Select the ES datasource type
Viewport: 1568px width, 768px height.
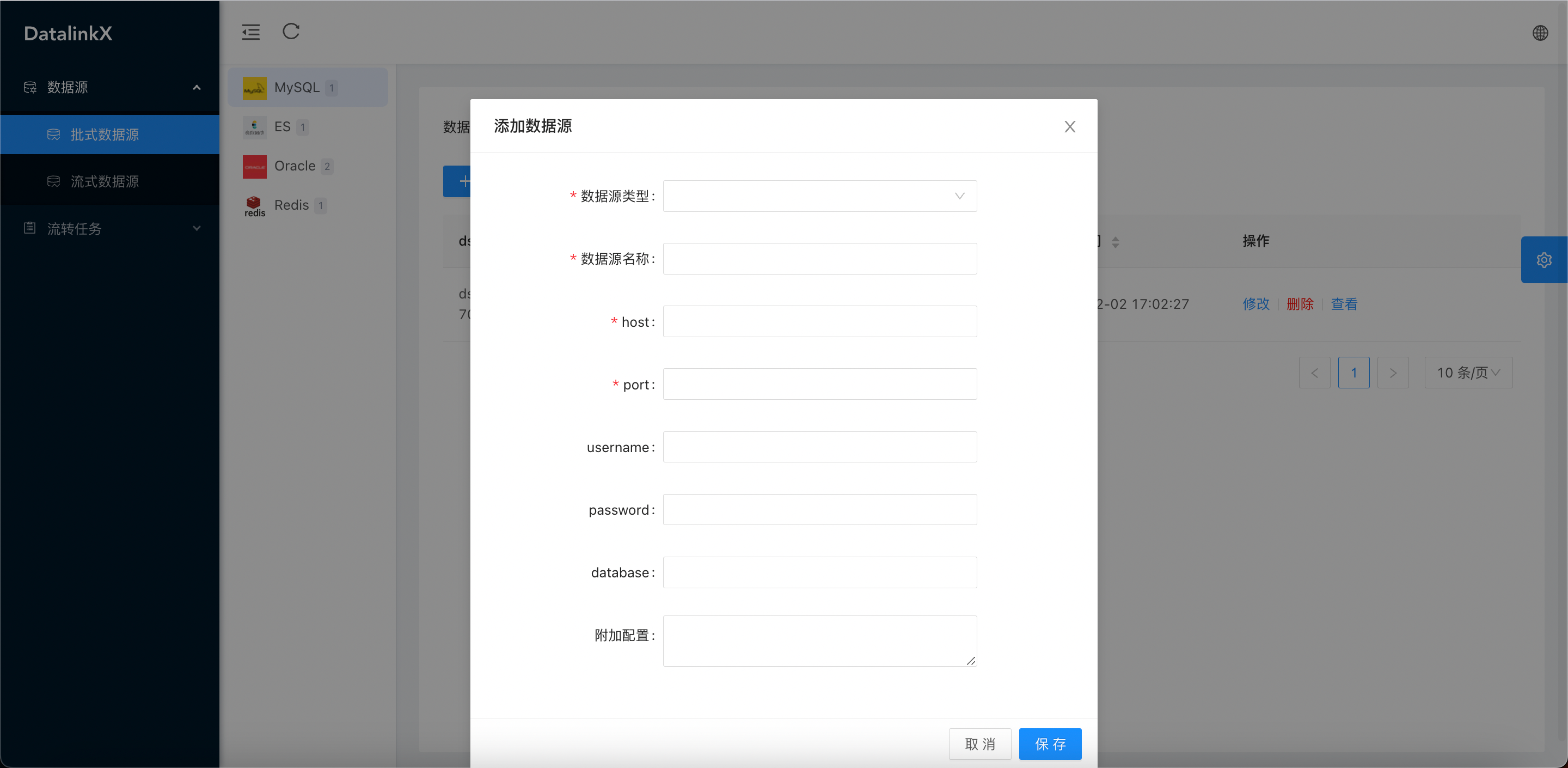pos(282,127)
